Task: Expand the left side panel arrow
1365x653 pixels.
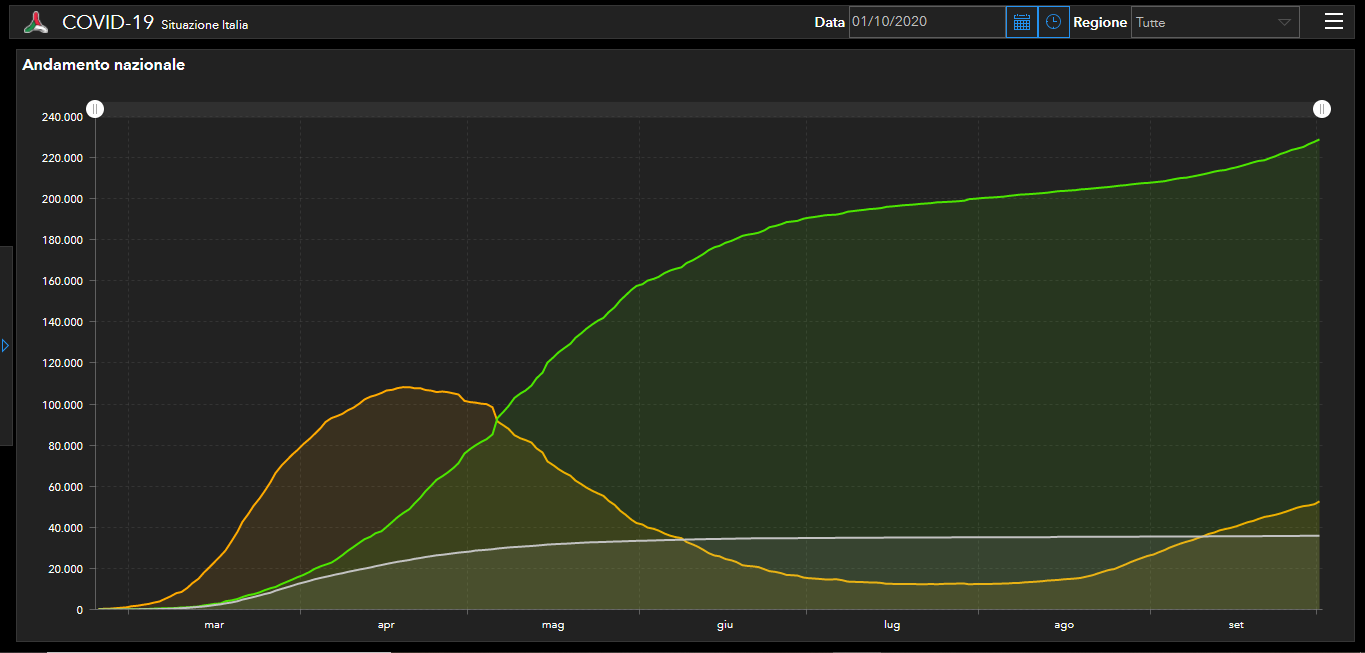Action: pos(5,345)
